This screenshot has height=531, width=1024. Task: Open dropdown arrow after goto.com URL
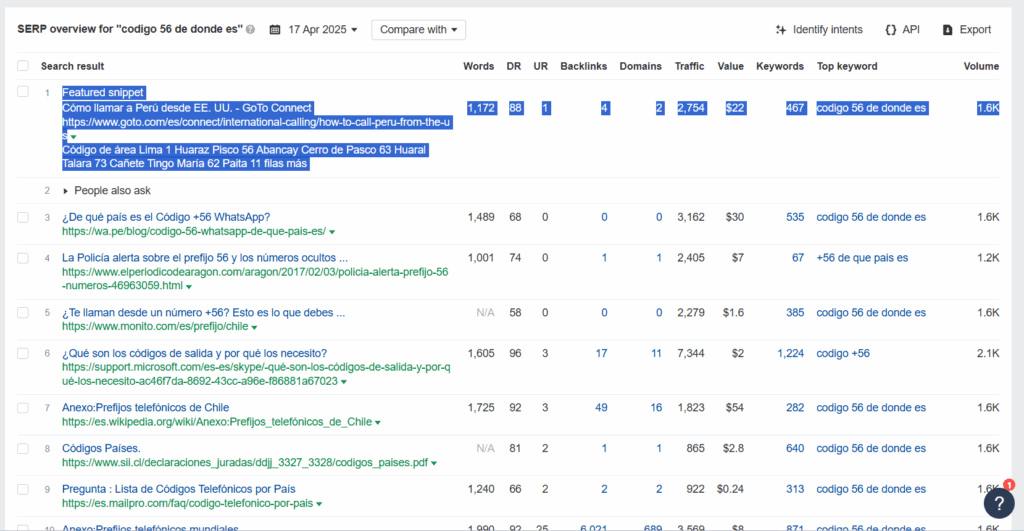pos(73,137)
